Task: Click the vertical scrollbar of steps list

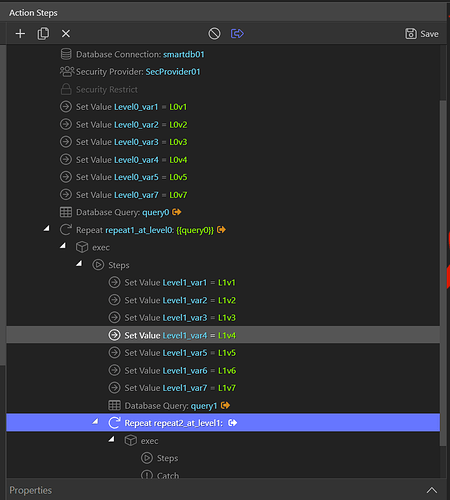Action: (x=443, y=273)
